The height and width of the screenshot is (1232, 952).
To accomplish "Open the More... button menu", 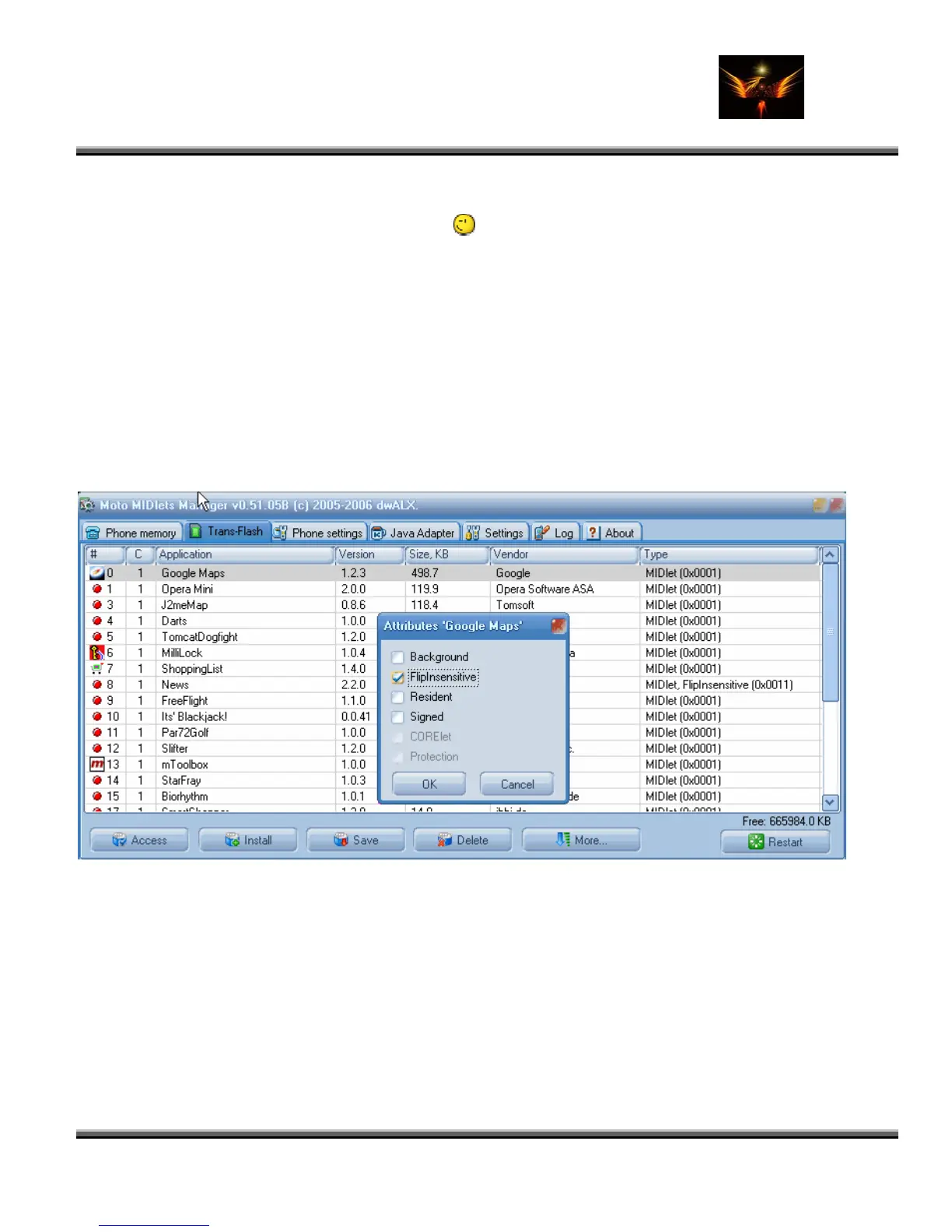I will [581, 840].
